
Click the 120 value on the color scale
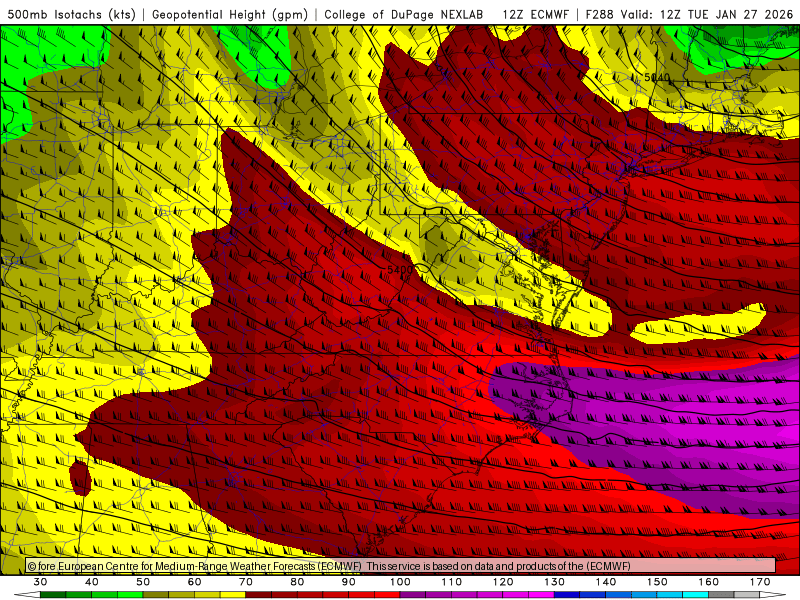(x=503, y=582)
